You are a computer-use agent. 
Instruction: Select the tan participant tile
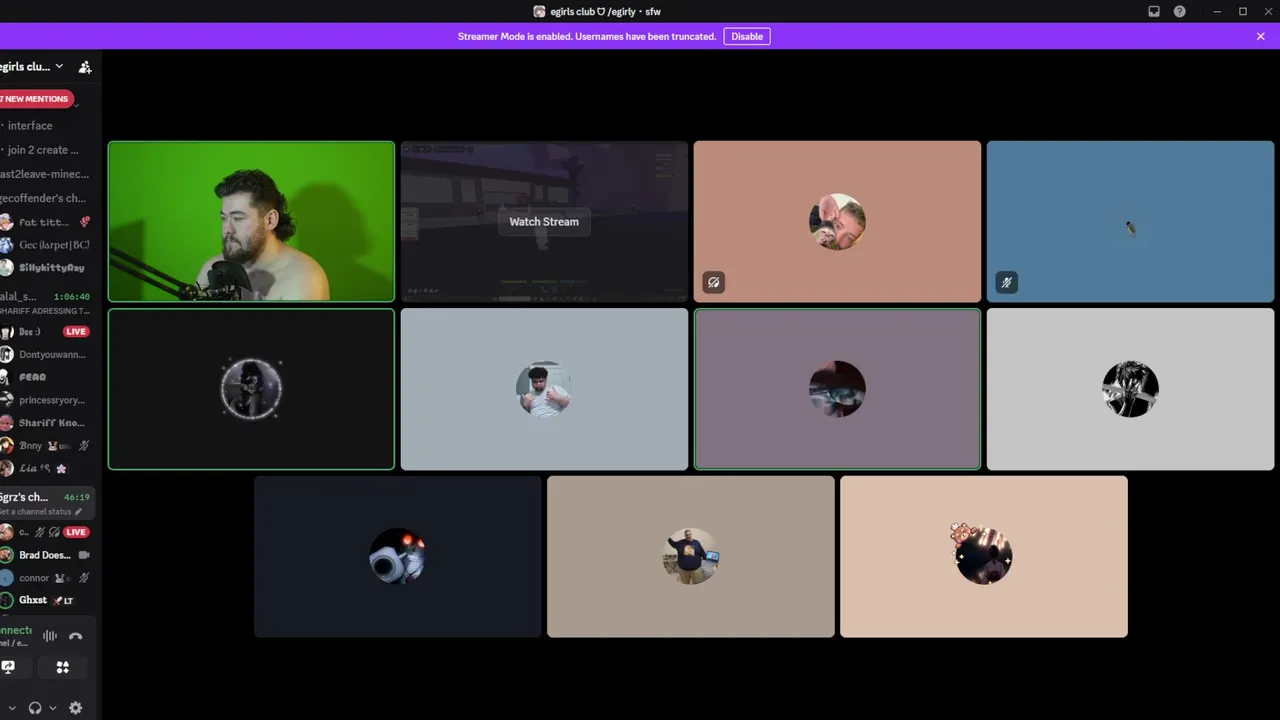tap(691, 556)
